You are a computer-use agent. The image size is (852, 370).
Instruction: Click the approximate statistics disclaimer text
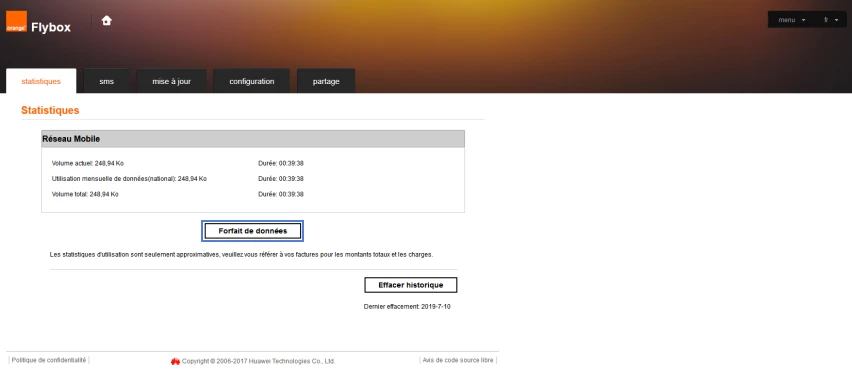(241, 254)
